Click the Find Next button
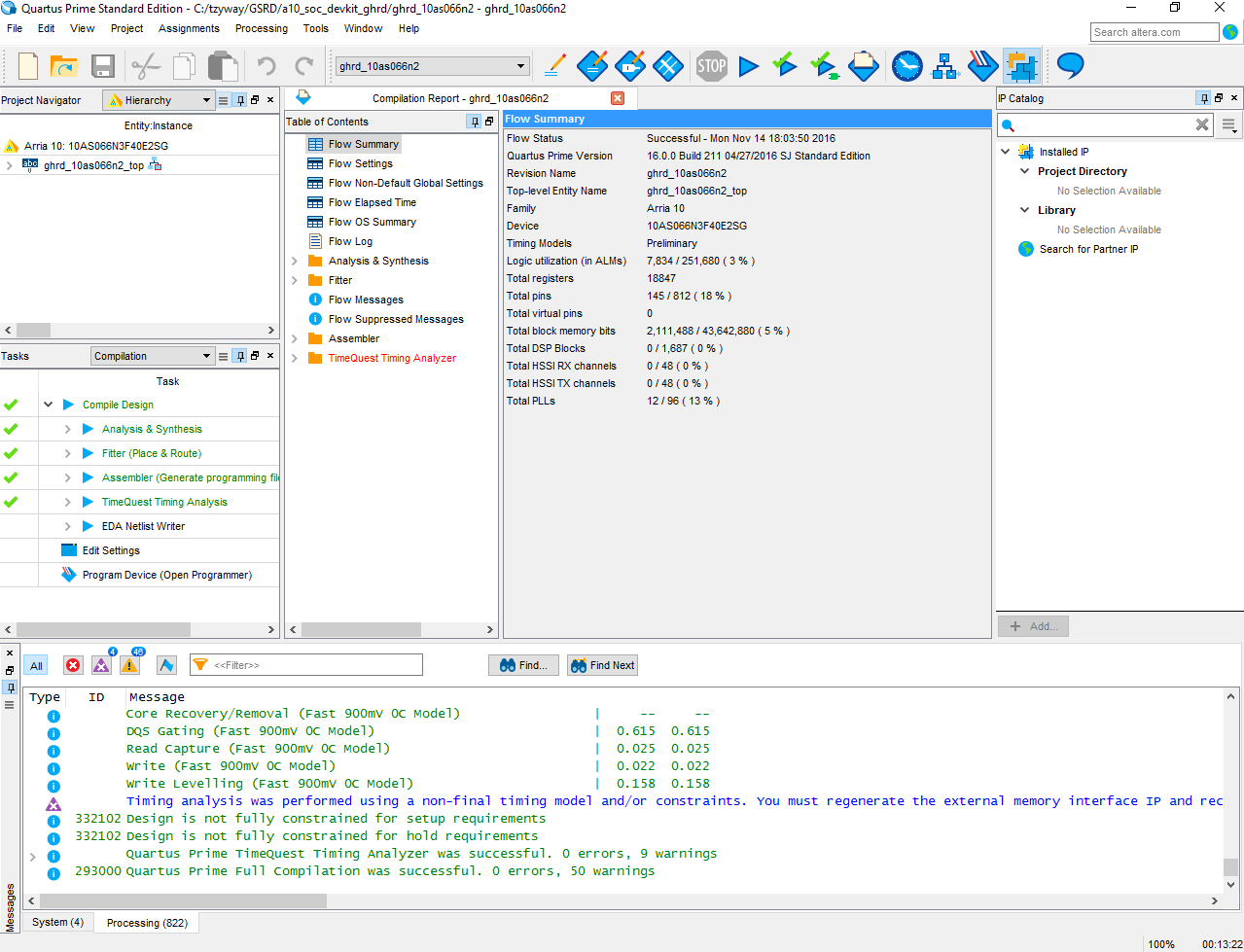The height and width of the screenshot is (952, 1244). tap(603, 665)
